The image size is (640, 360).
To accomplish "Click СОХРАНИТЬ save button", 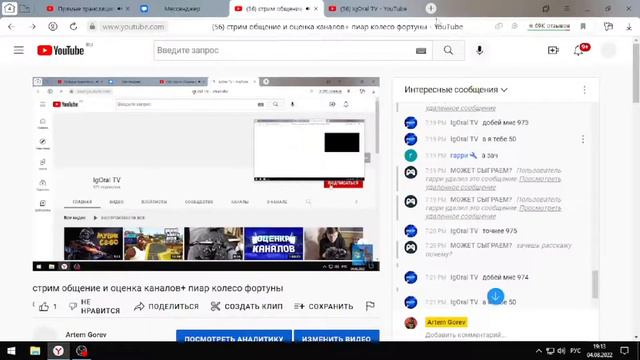I will (324, 307).
